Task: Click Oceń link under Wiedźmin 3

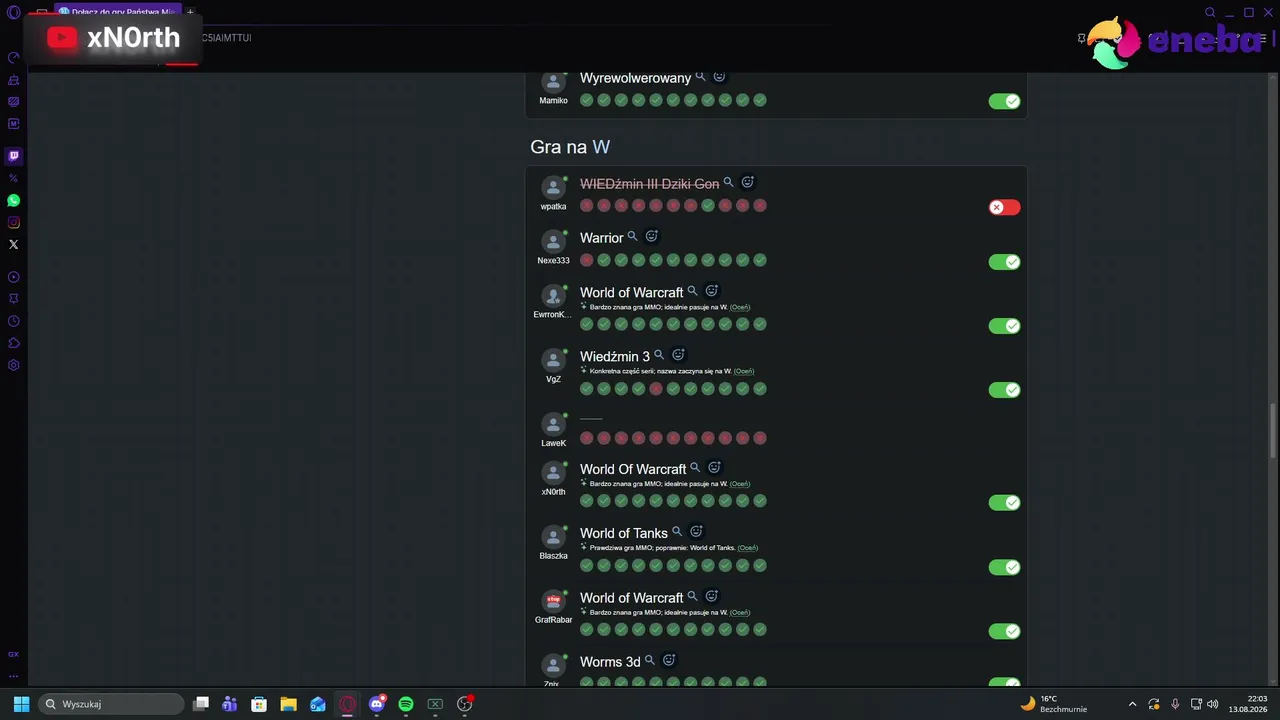Action: [744, 371]
